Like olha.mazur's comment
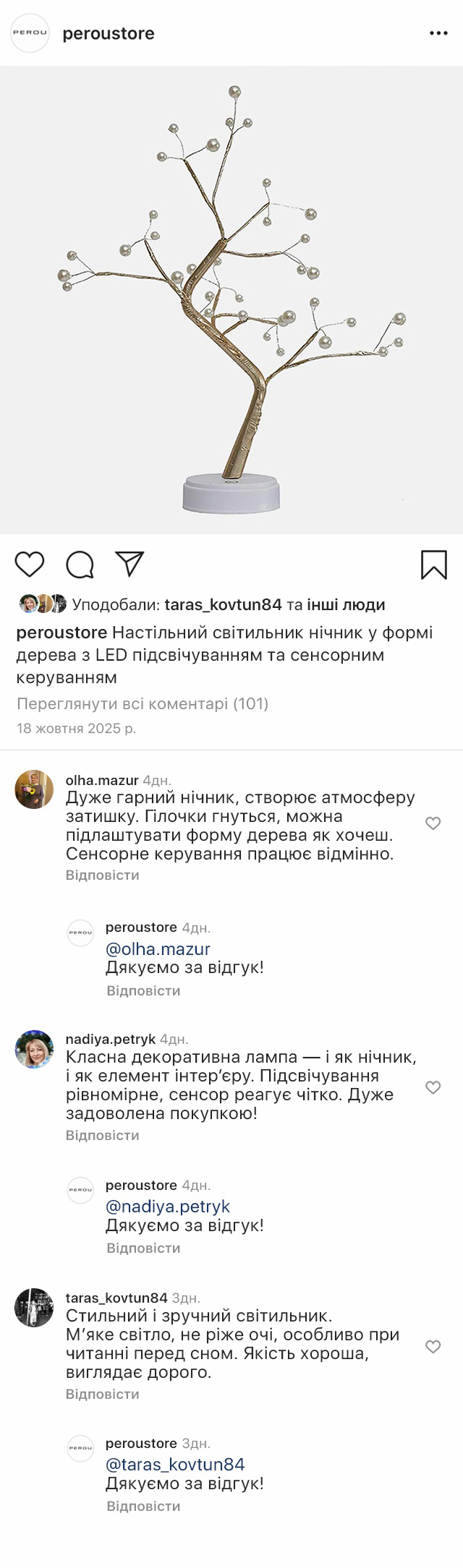The height and width of the screenshot is (1568, 463). click(433, 823)
